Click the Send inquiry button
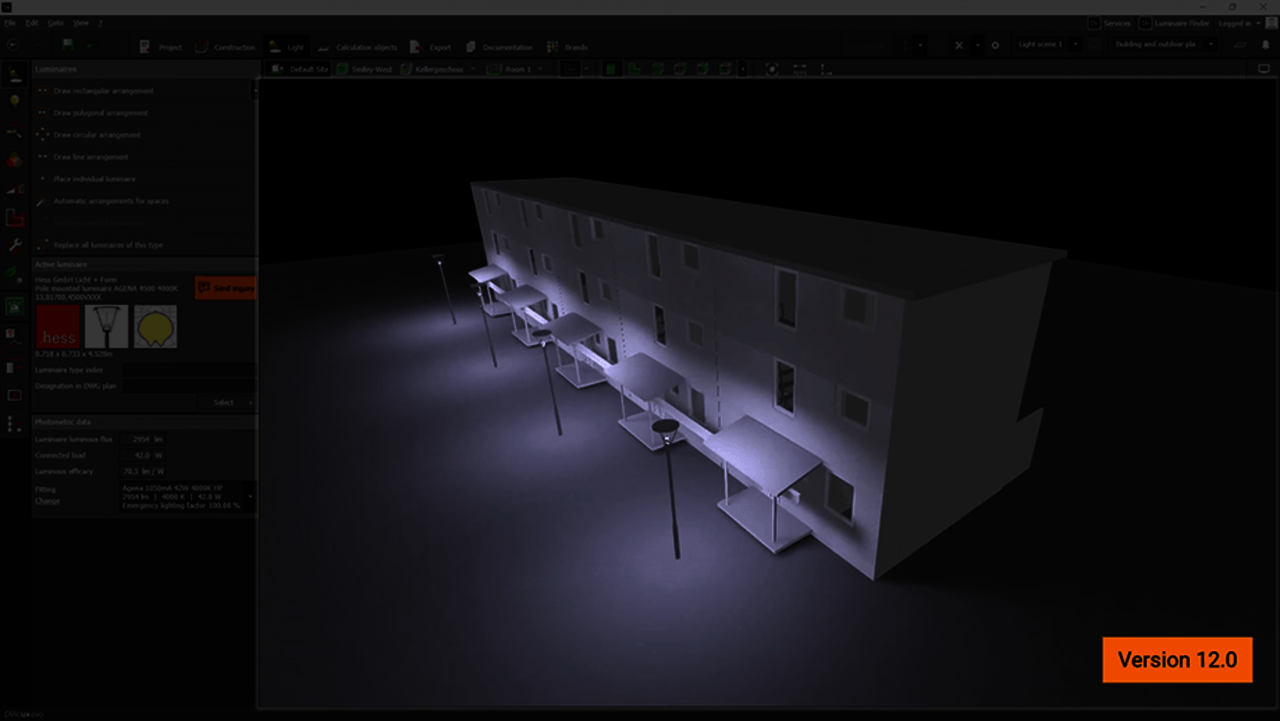 click(x=226, y=288)
